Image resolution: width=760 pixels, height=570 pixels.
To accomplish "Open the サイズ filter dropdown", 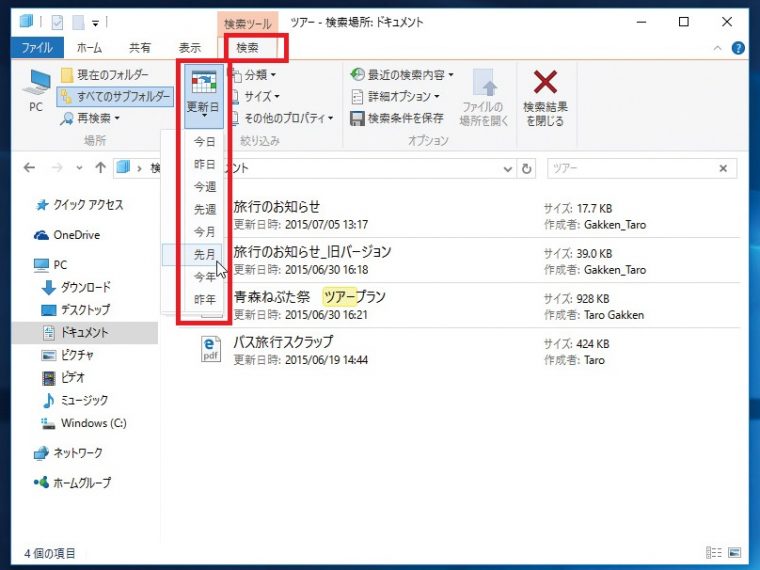I will pos(256,96).
